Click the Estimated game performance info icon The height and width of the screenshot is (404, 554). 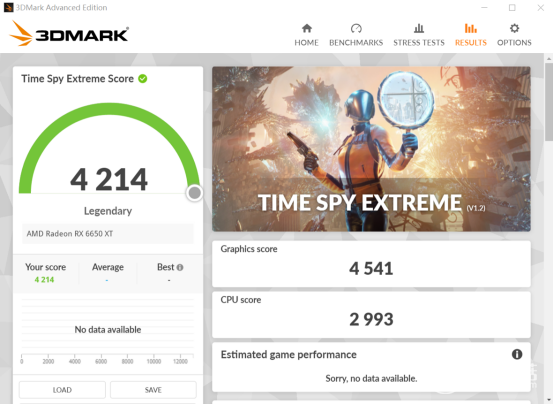coord(517,354)
